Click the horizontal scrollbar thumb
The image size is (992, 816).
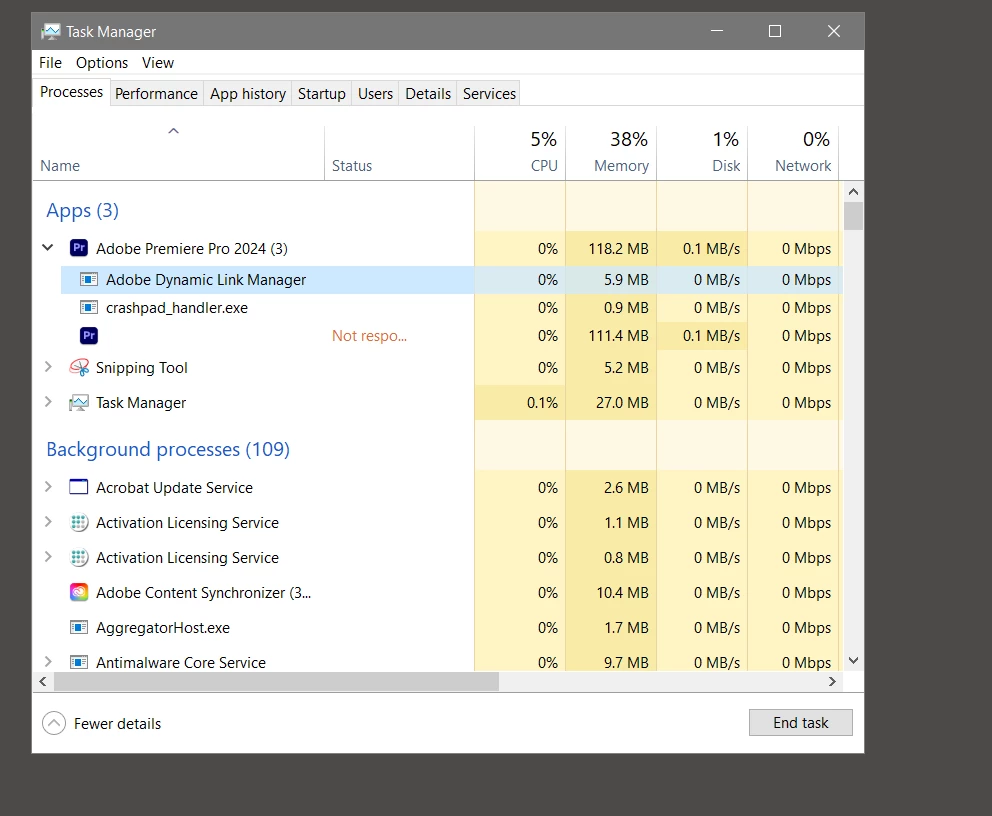pos(276,681)
